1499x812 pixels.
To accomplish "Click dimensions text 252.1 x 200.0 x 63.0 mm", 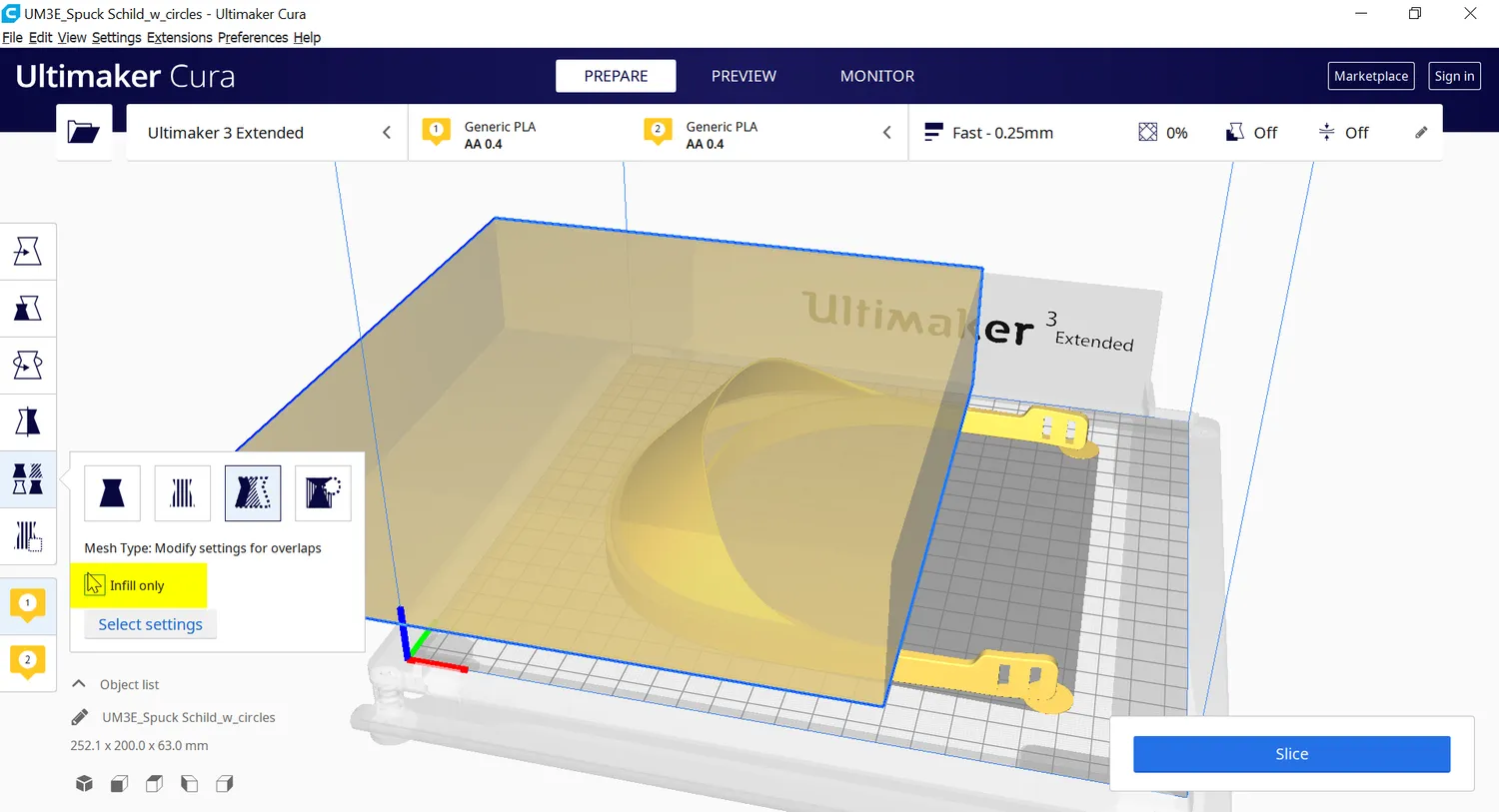I will (139, 745).
